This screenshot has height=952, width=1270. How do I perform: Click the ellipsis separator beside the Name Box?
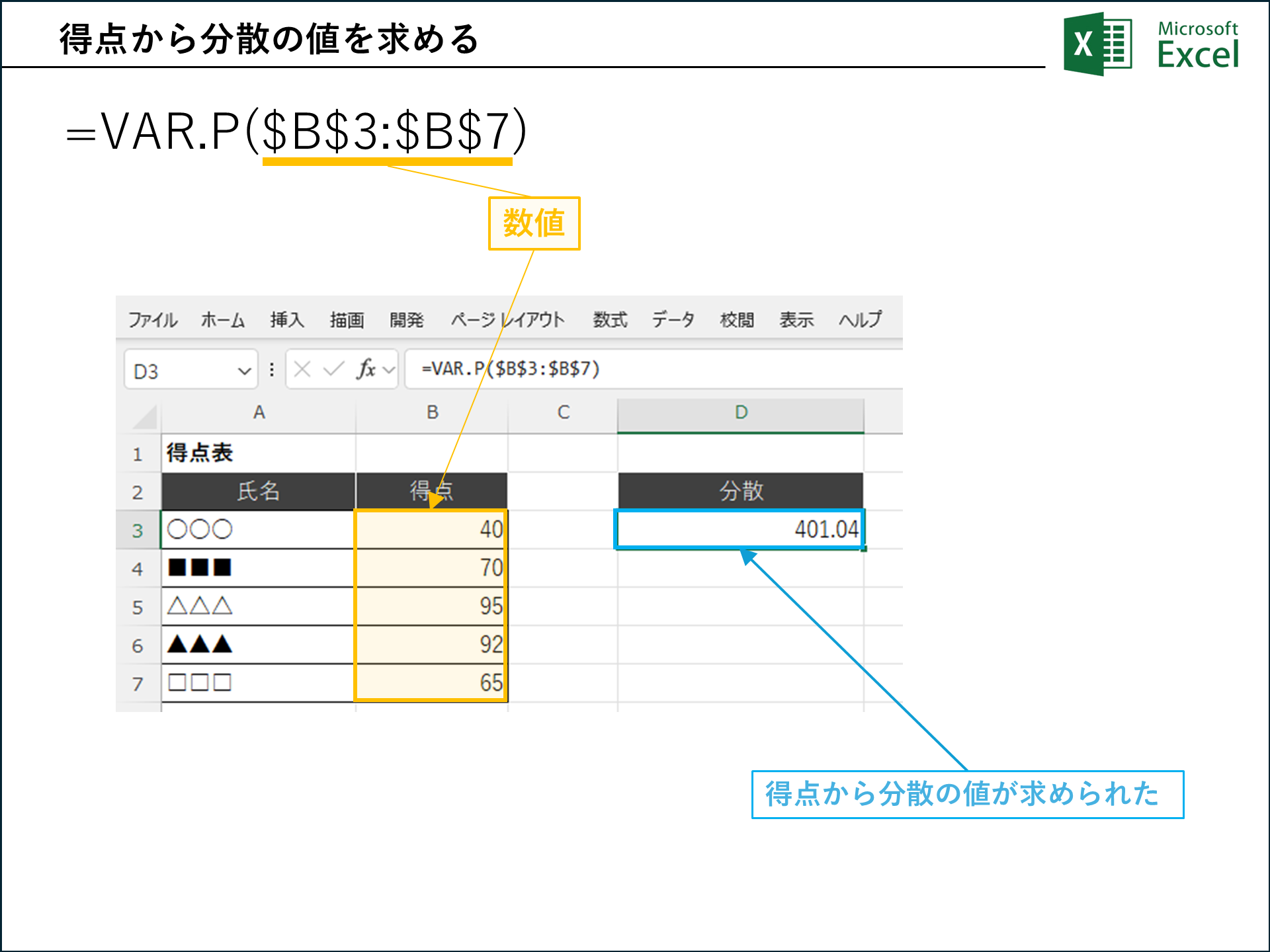pos(271,368)
